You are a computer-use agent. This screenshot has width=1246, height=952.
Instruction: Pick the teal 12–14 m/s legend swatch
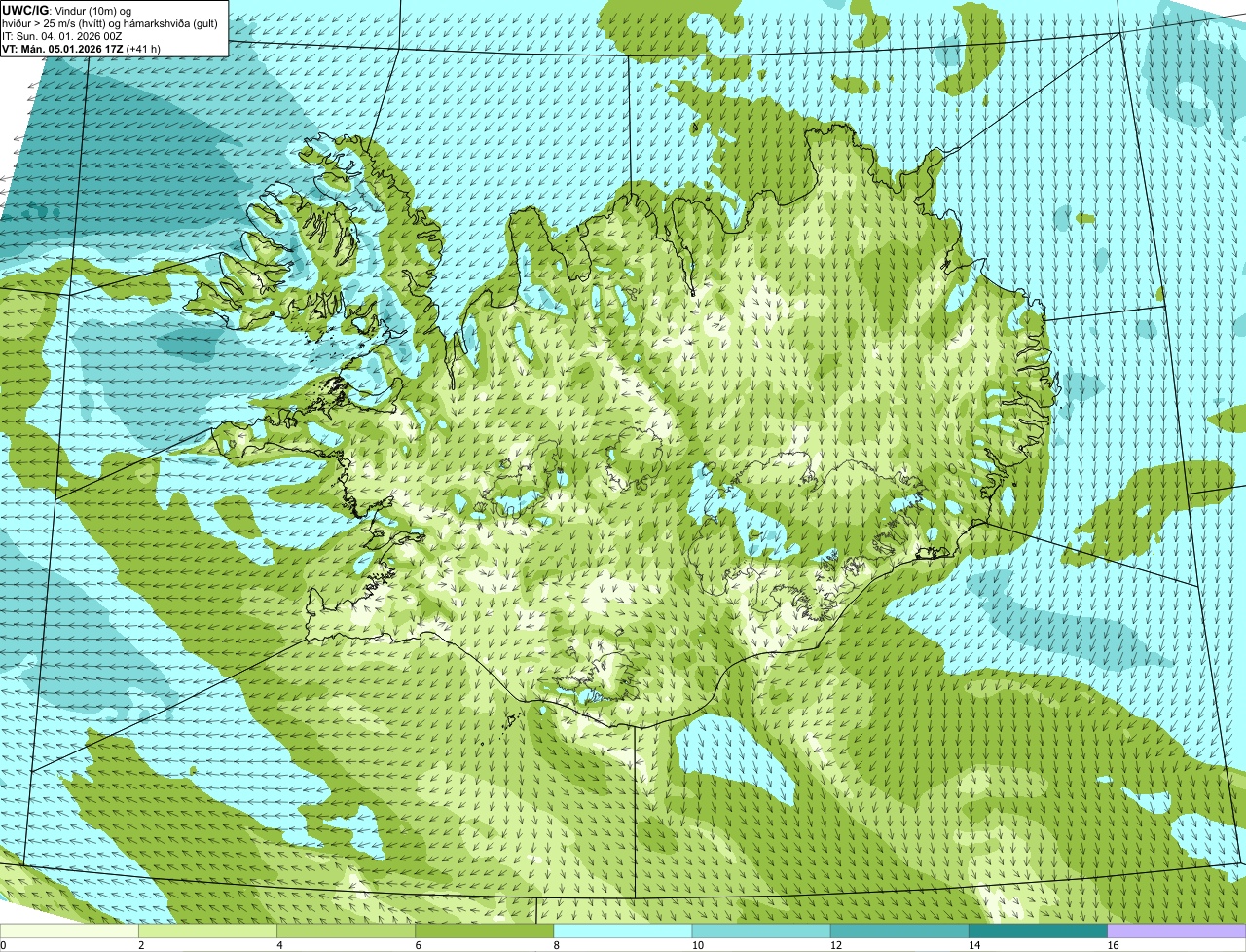(x=901, y=932)
